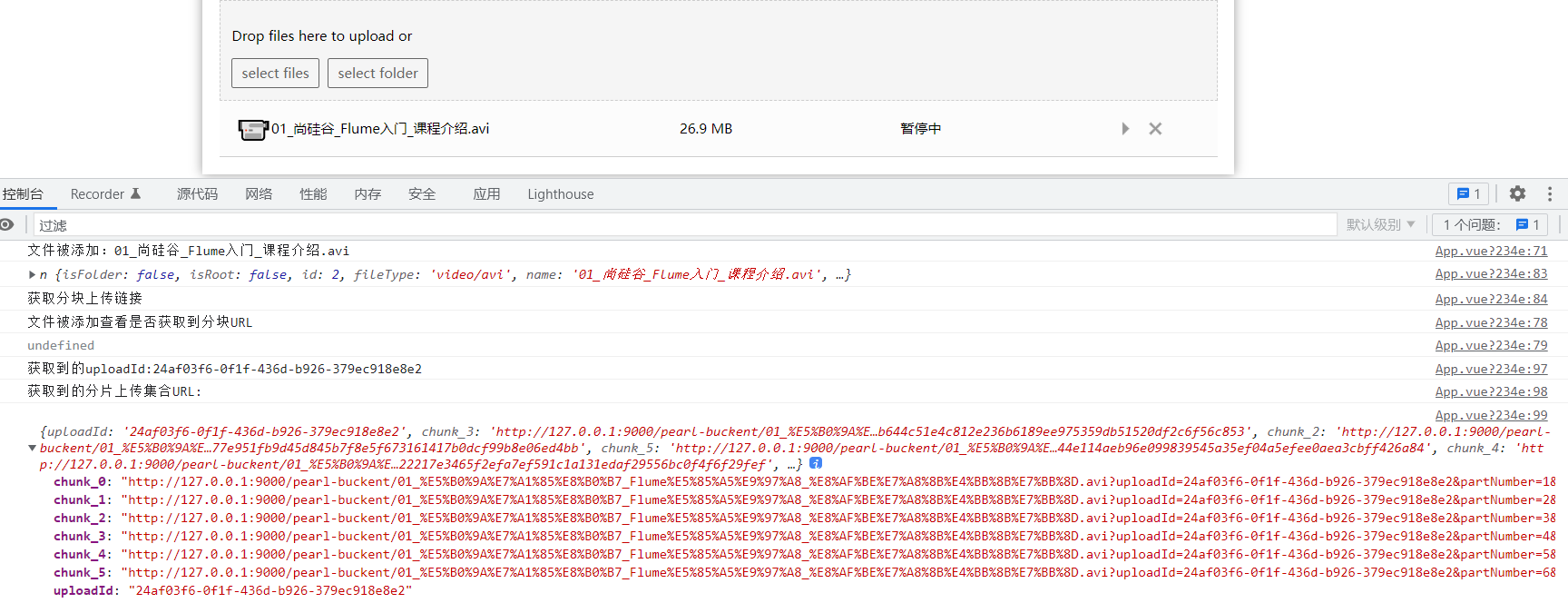1568x603 pixels.
Task: Open source link App.vue?234e:99
Action: pos(1491,415)
